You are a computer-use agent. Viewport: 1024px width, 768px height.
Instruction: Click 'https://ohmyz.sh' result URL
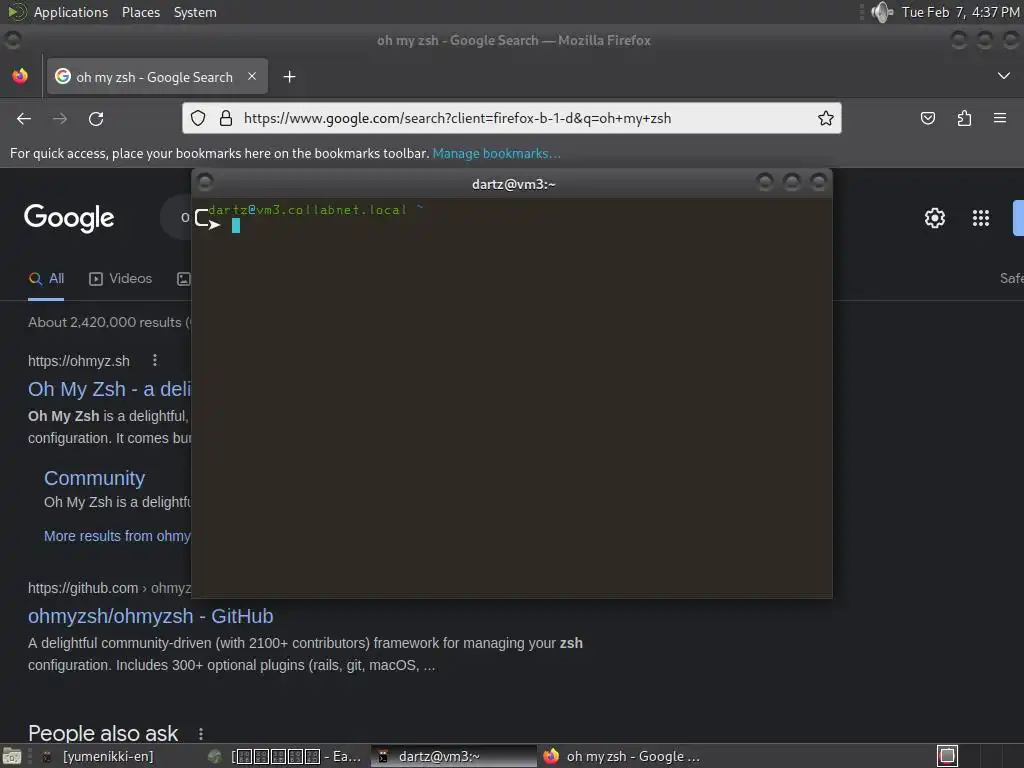(x=79, y=361)
